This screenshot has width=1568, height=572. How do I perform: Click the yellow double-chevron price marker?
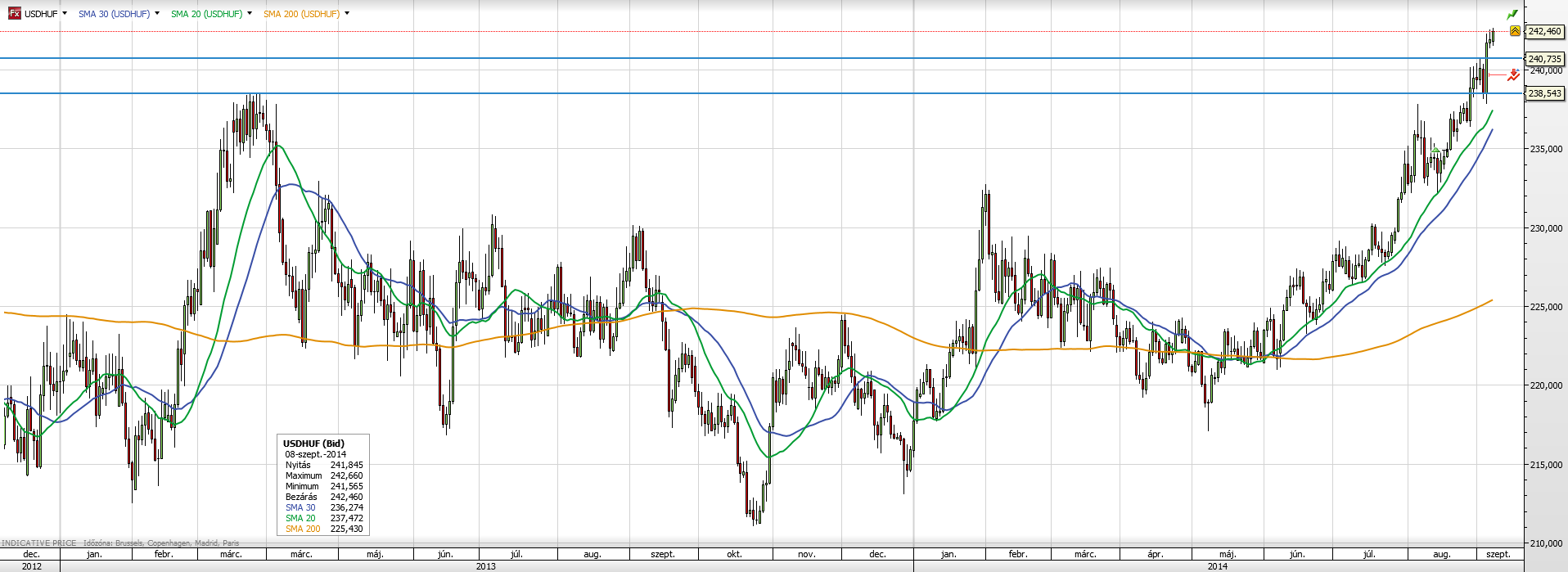1515,31
